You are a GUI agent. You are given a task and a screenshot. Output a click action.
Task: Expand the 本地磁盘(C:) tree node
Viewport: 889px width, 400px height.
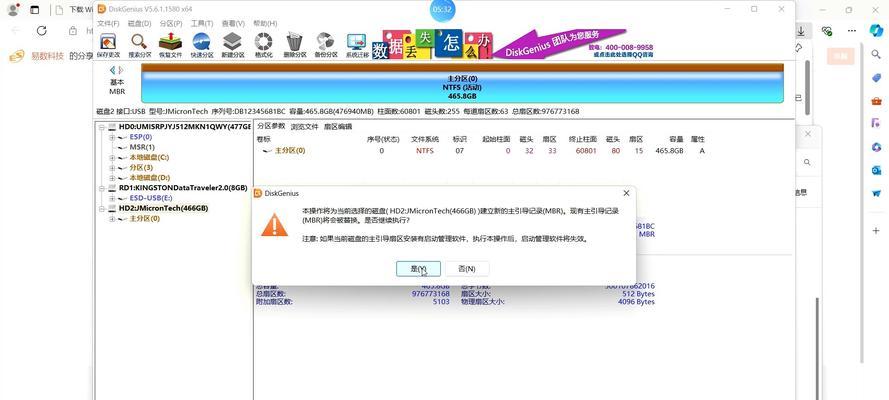112,158
